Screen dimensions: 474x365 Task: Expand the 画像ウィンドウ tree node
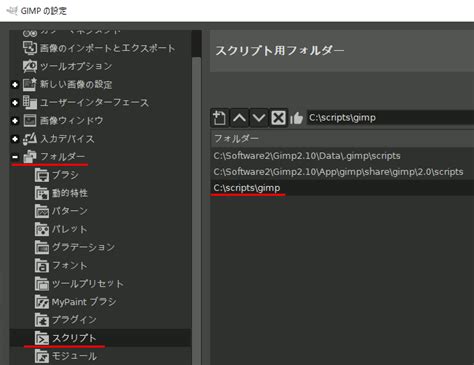pos(15,121)
